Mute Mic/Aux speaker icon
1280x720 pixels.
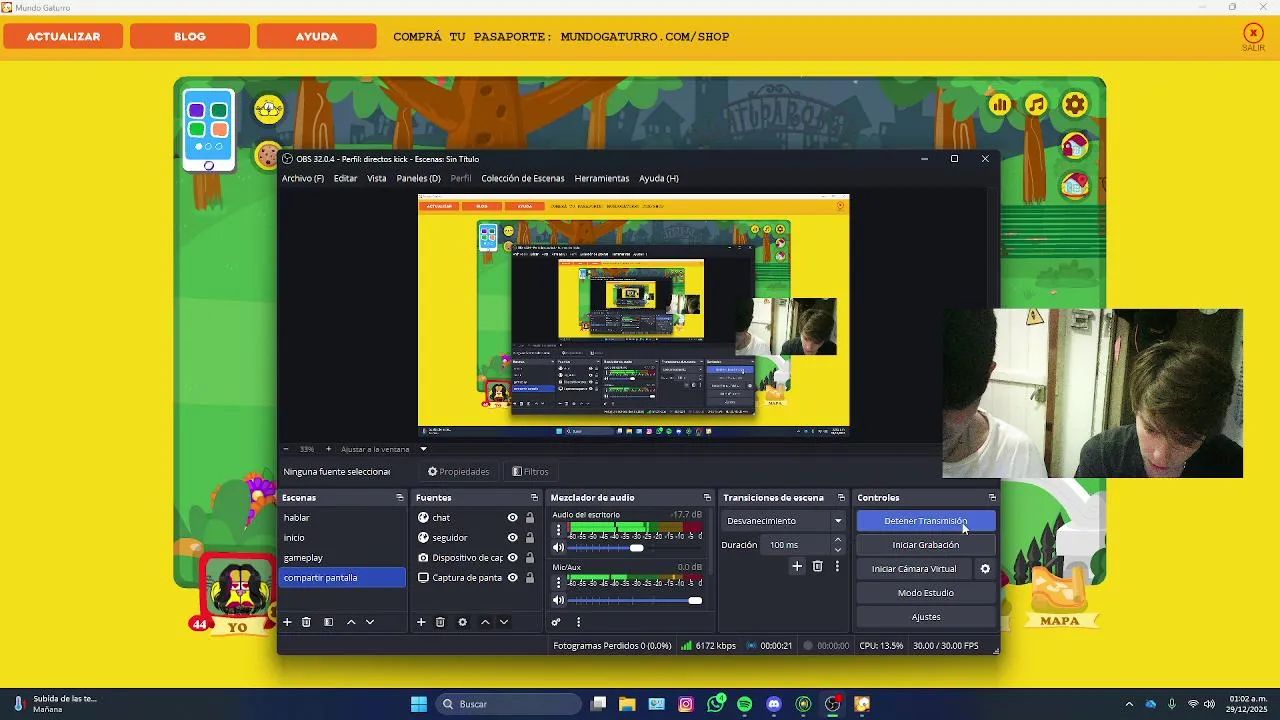559,600
